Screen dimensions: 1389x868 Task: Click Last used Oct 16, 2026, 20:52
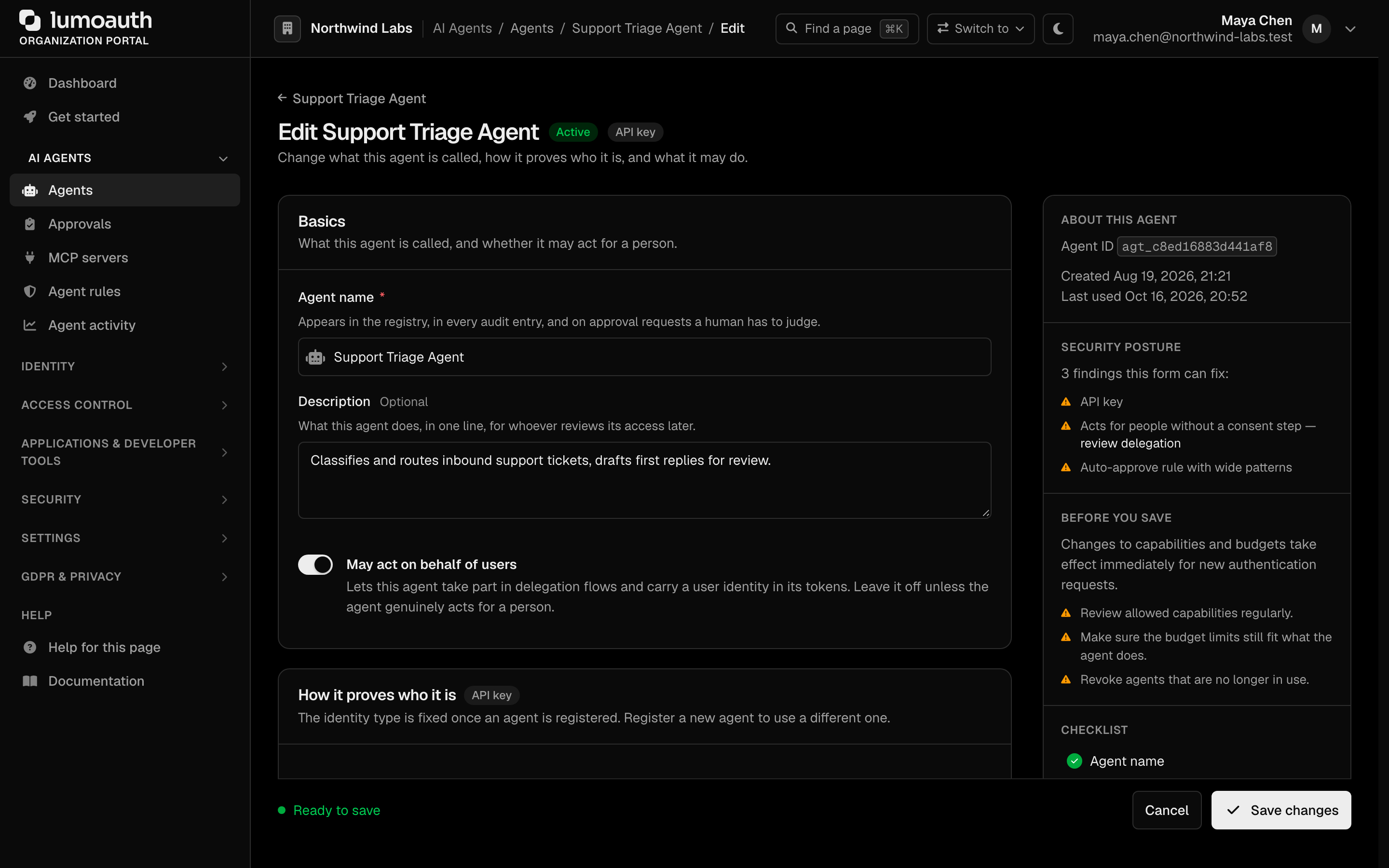pyautogui.click(x=1154, y=296)
